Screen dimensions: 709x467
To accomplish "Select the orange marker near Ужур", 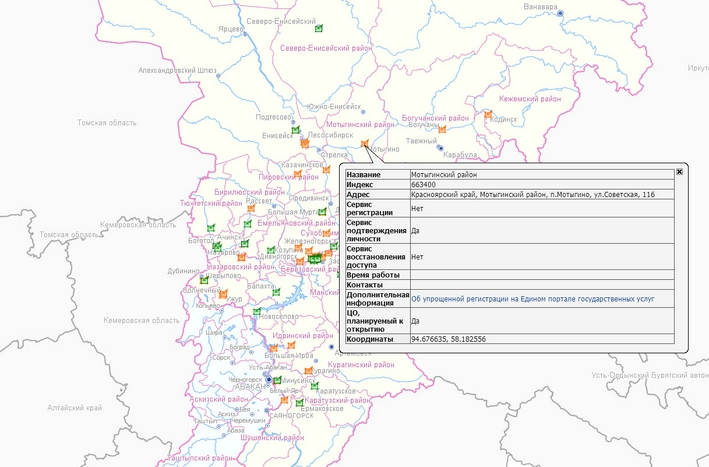I will click(223, 294).
